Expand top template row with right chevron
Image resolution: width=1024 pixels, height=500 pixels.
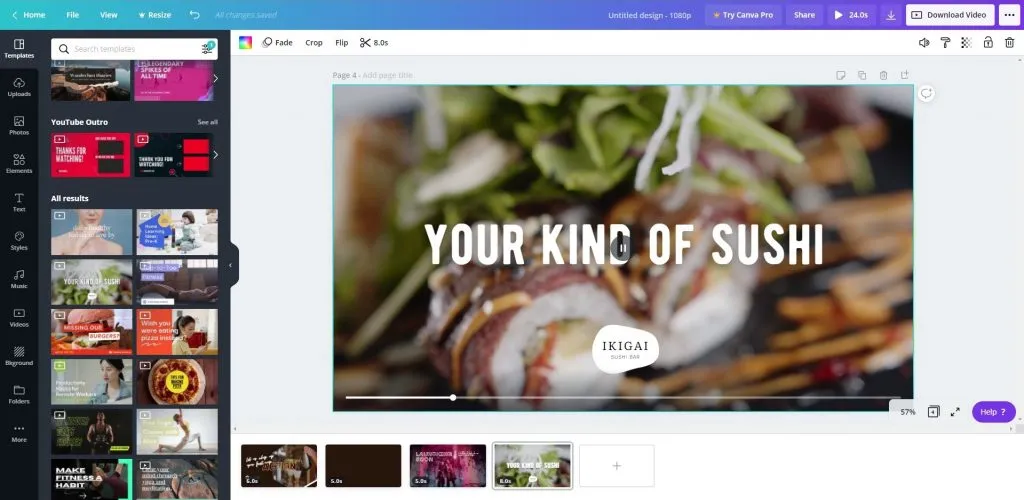pyautogui.click(x=216, y=78)
